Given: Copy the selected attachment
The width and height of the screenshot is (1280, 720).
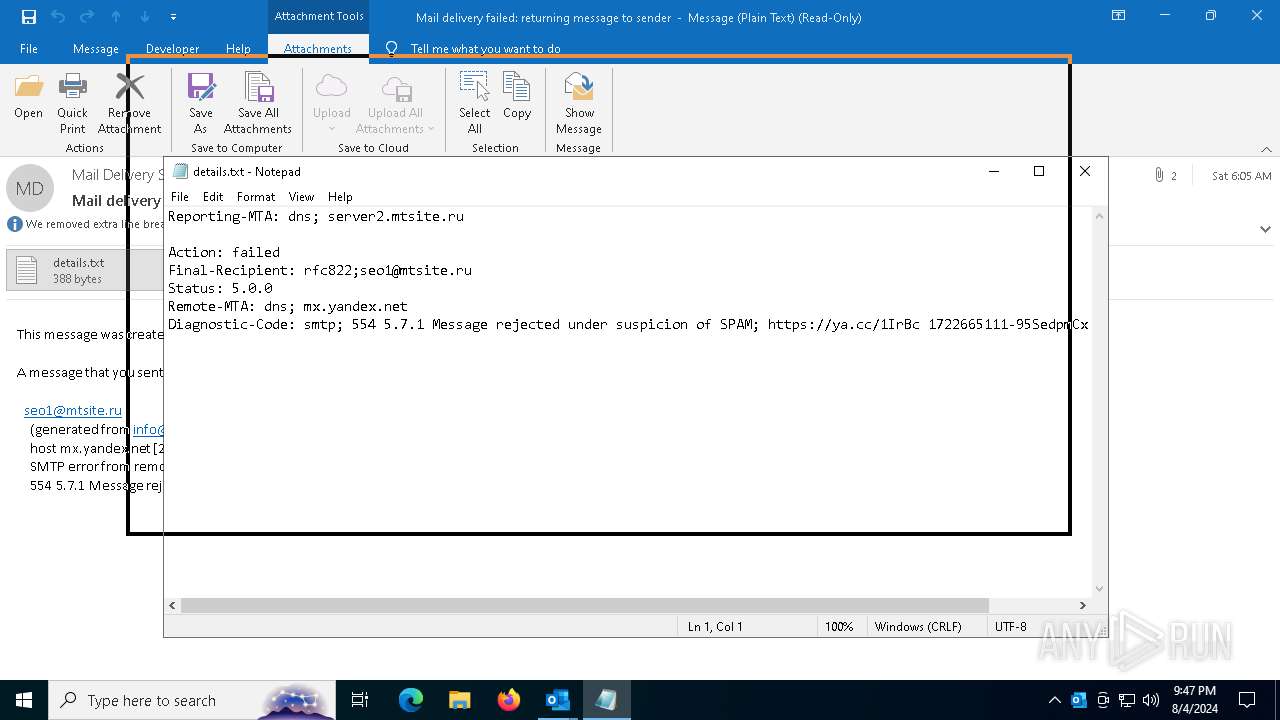Looking at the screenshot, I should tap(517, 97).
